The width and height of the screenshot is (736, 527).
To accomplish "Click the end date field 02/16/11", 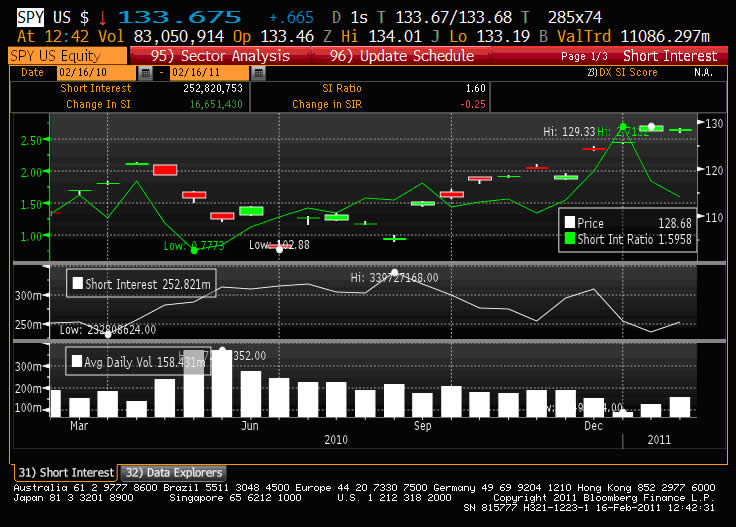I will (x=209, y=73).
